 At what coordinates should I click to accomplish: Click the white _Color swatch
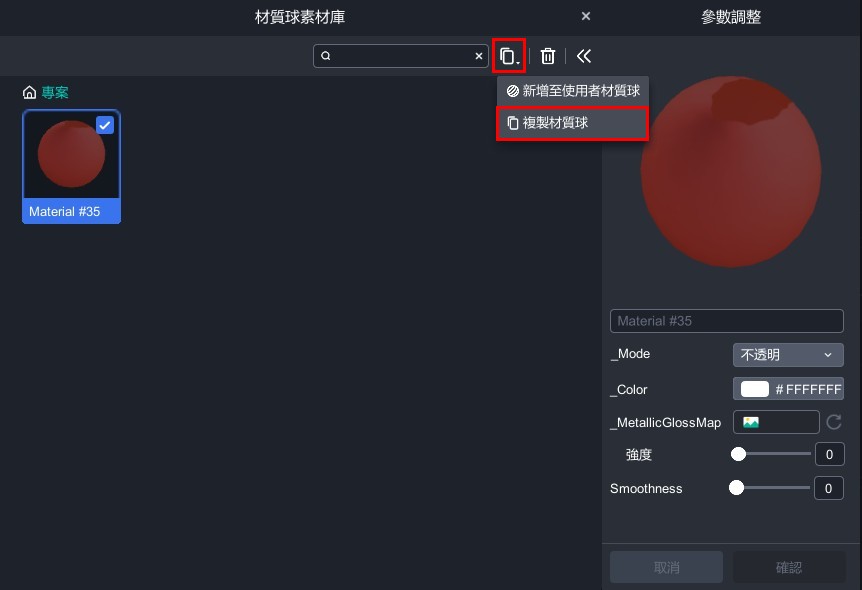pyautogui.click(x=754, y=389)
